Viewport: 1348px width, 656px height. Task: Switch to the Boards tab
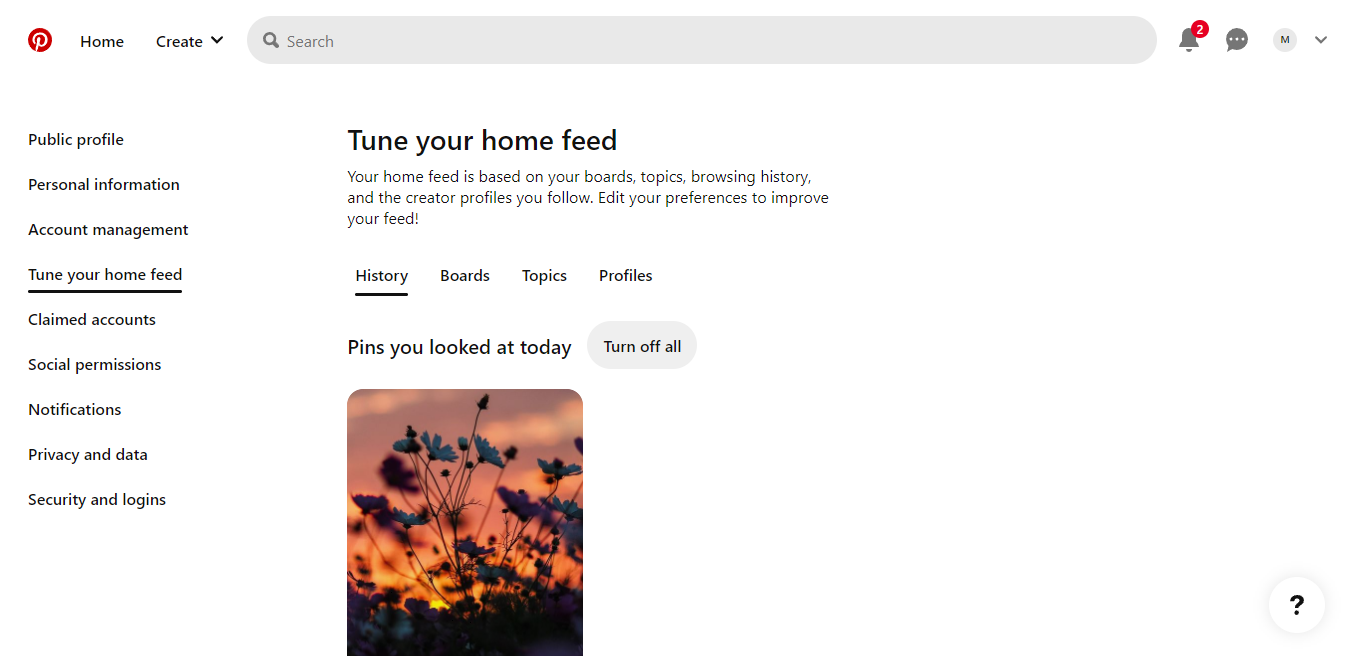click(x=465, y=276)
